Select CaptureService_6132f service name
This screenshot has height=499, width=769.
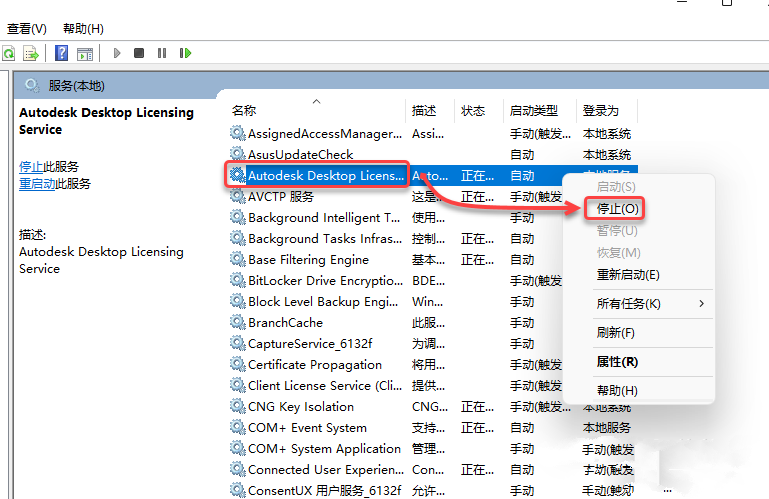click(310, 344)
